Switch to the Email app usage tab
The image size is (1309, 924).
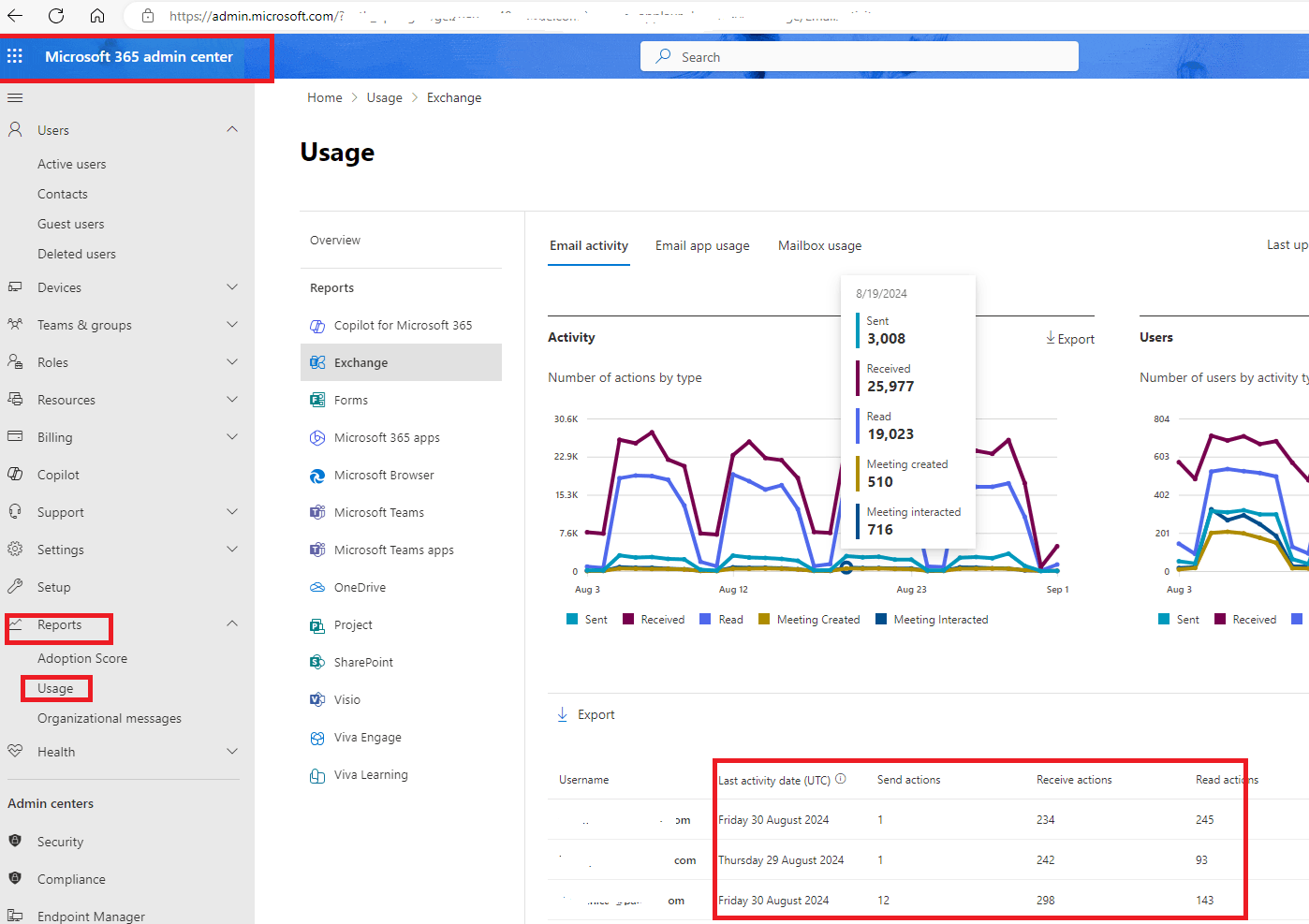pyautogui.click(x=702, y=246)
